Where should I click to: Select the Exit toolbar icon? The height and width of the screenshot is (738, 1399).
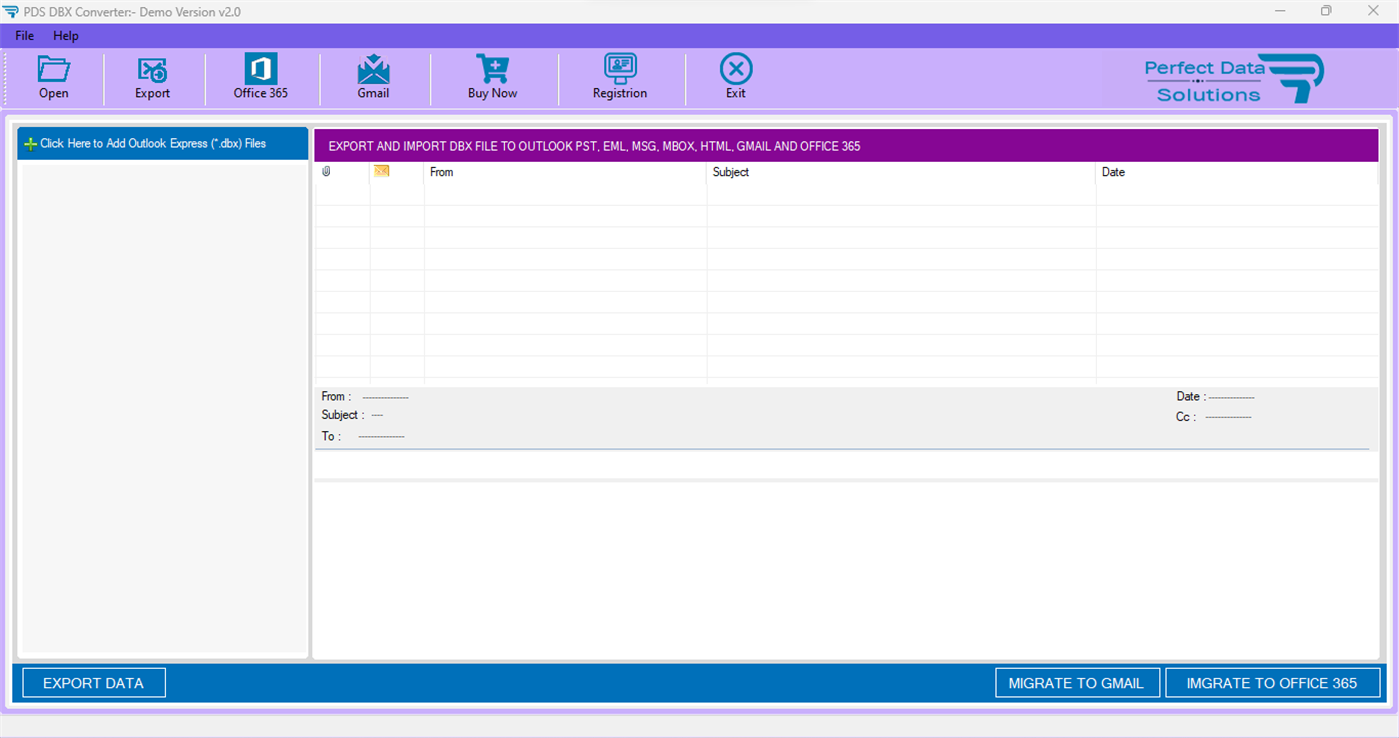pyautogui.click(x=735, y=76)
